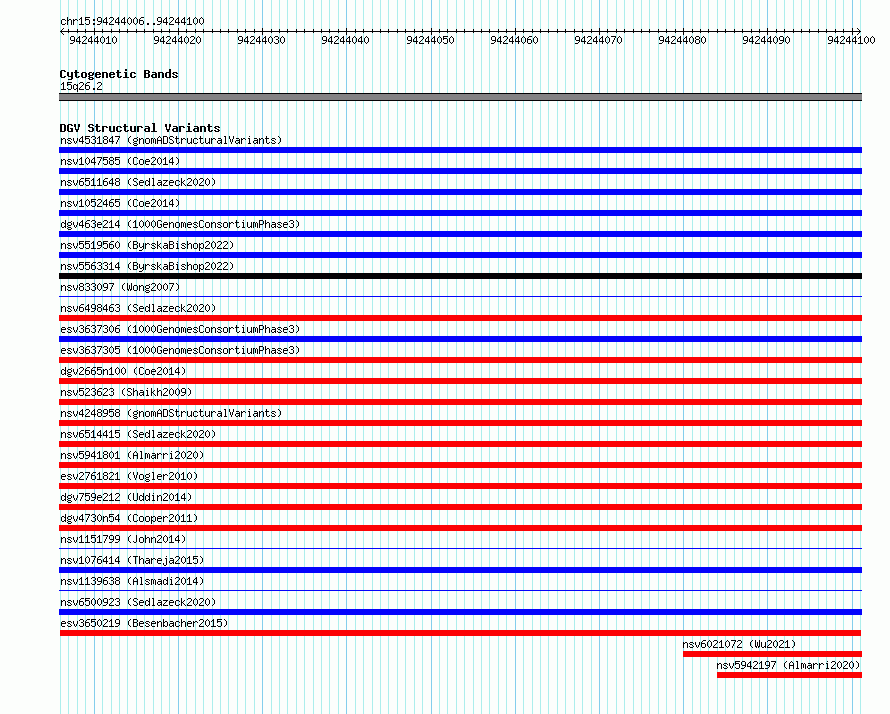Click ruler position 94244080
890x714 pixels.
tap(682, 40)
